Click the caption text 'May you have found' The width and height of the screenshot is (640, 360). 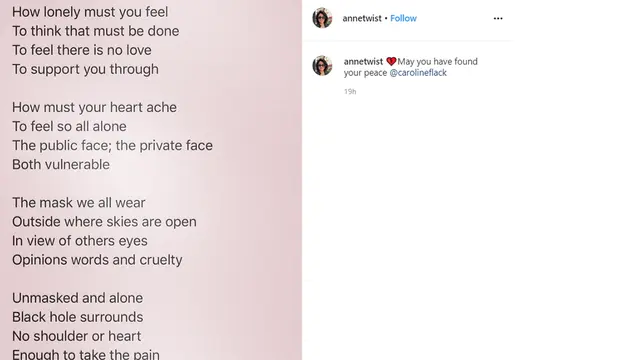438,62
